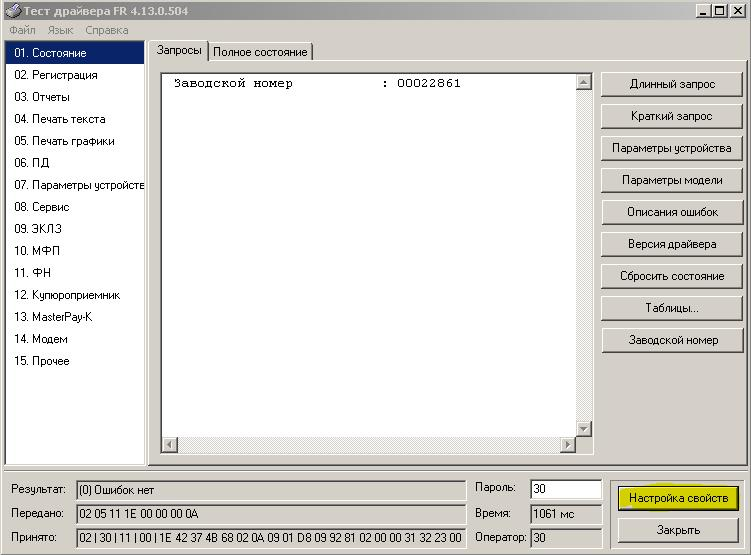Screen dimensions: 751x555
Task: Click the application icon in the title bar
Action: click(x=13, y=10)
